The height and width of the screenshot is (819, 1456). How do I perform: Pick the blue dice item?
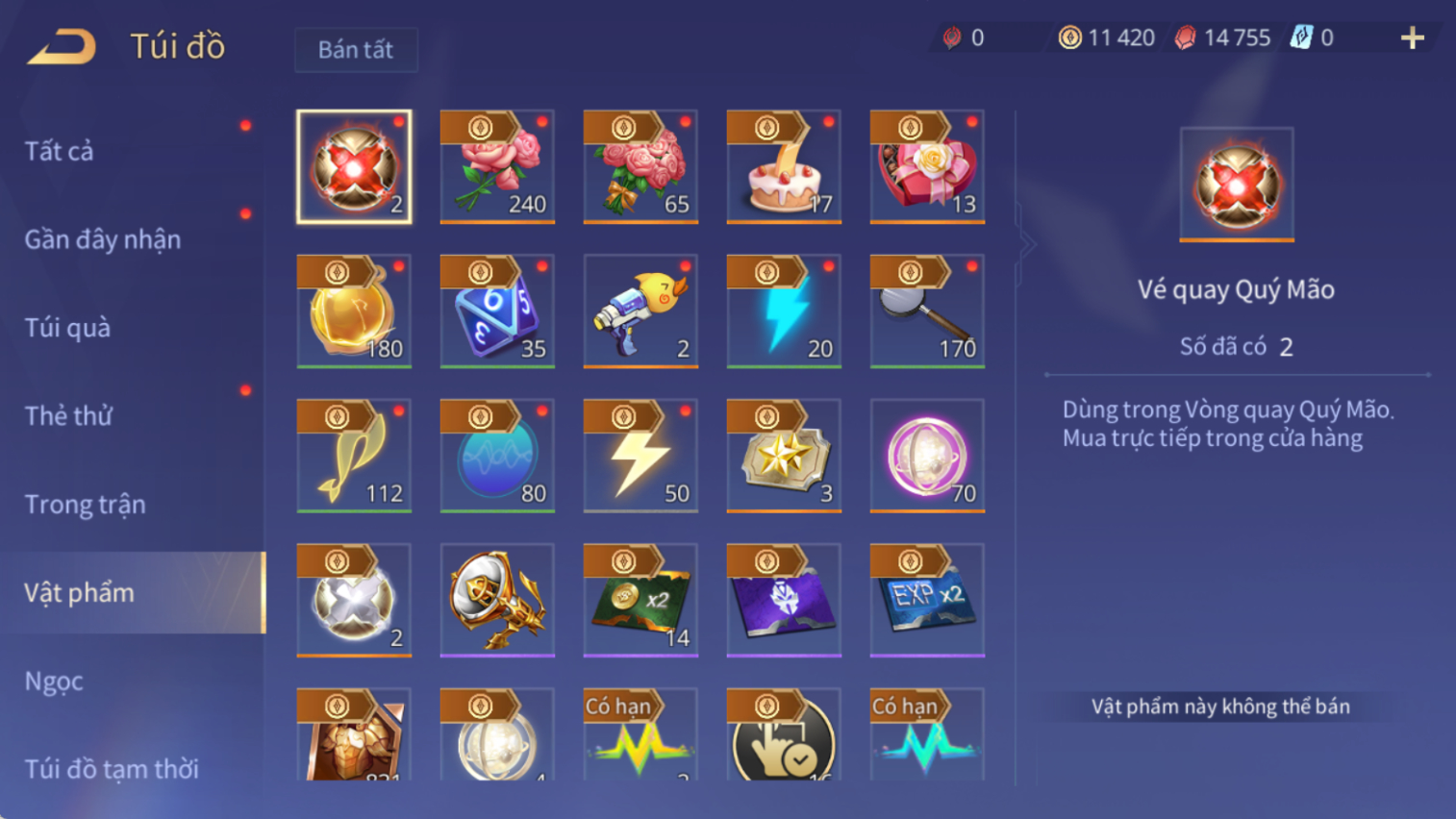coord(497,311)
